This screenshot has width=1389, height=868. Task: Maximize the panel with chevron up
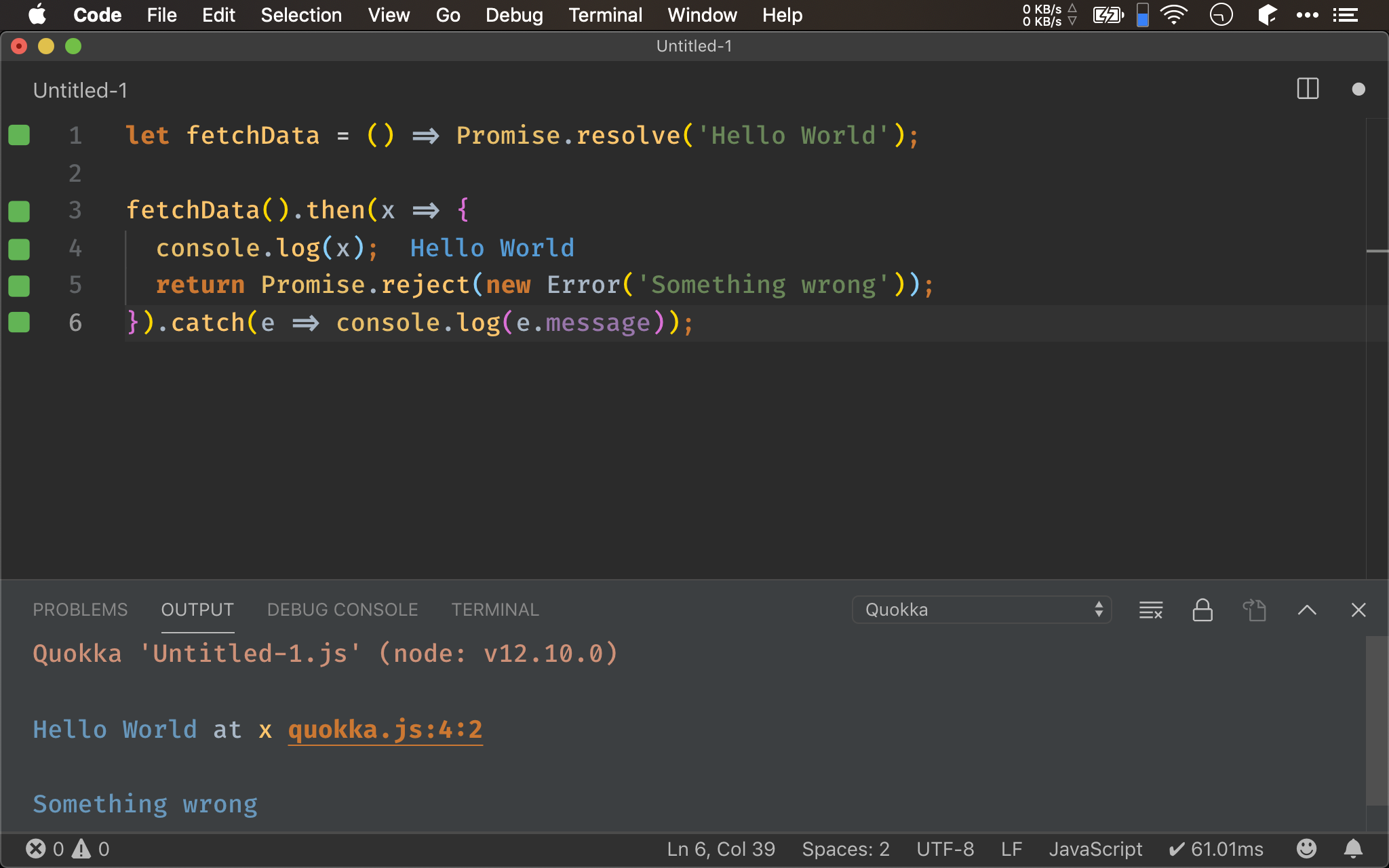pos(1306,610)
